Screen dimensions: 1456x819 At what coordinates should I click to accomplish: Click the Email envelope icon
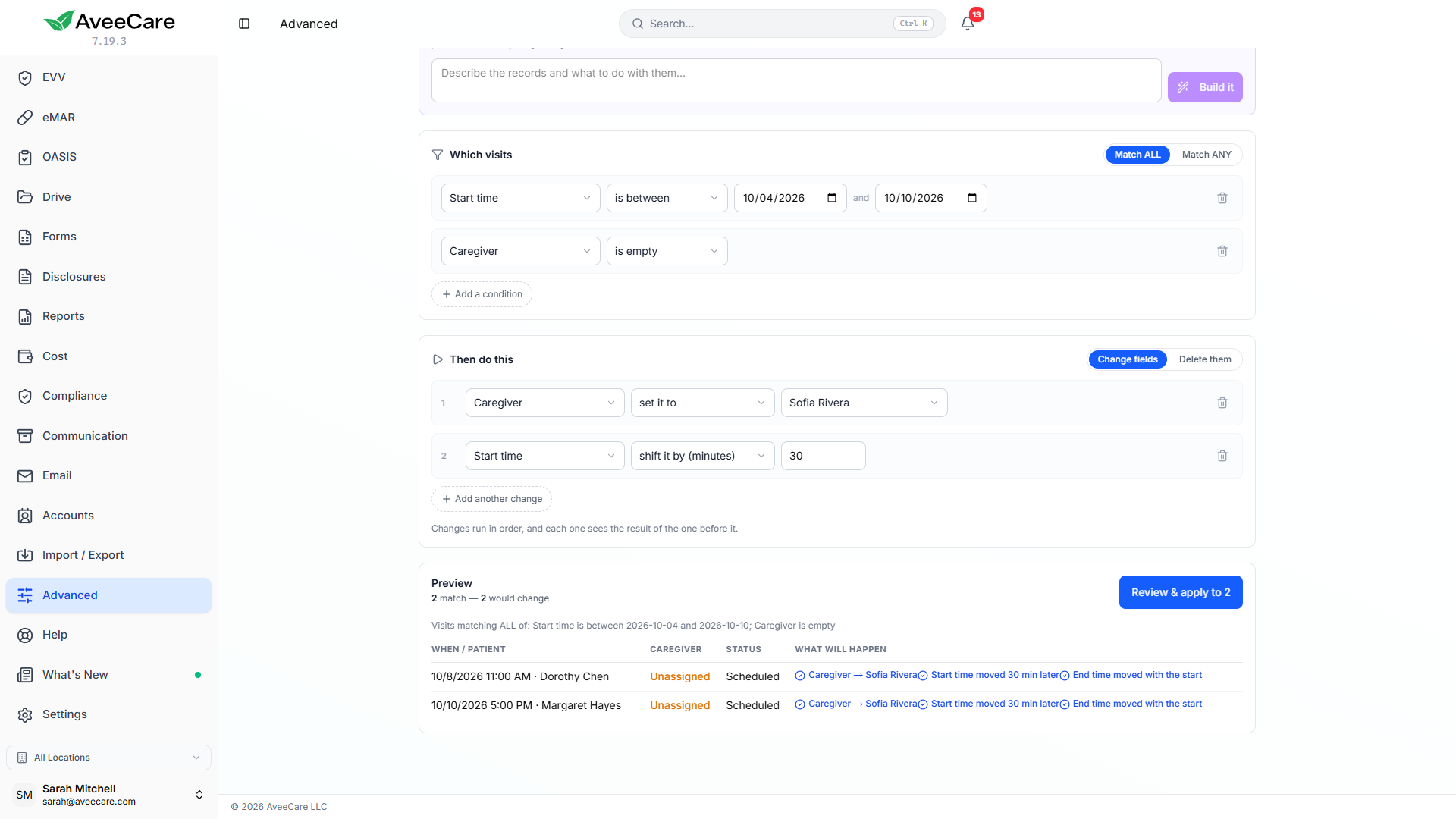tap(25, 475)
